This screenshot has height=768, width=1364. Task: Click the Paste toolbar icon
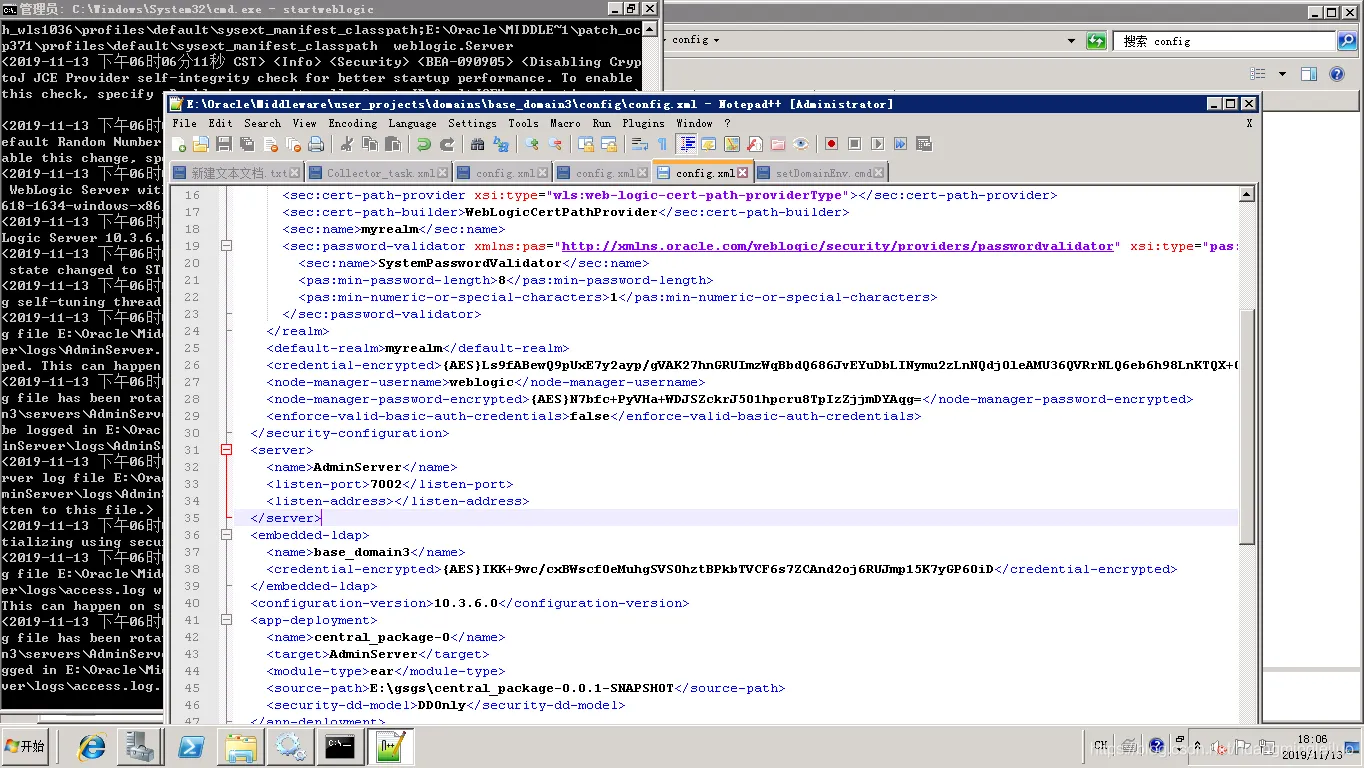tap(393, 144)
